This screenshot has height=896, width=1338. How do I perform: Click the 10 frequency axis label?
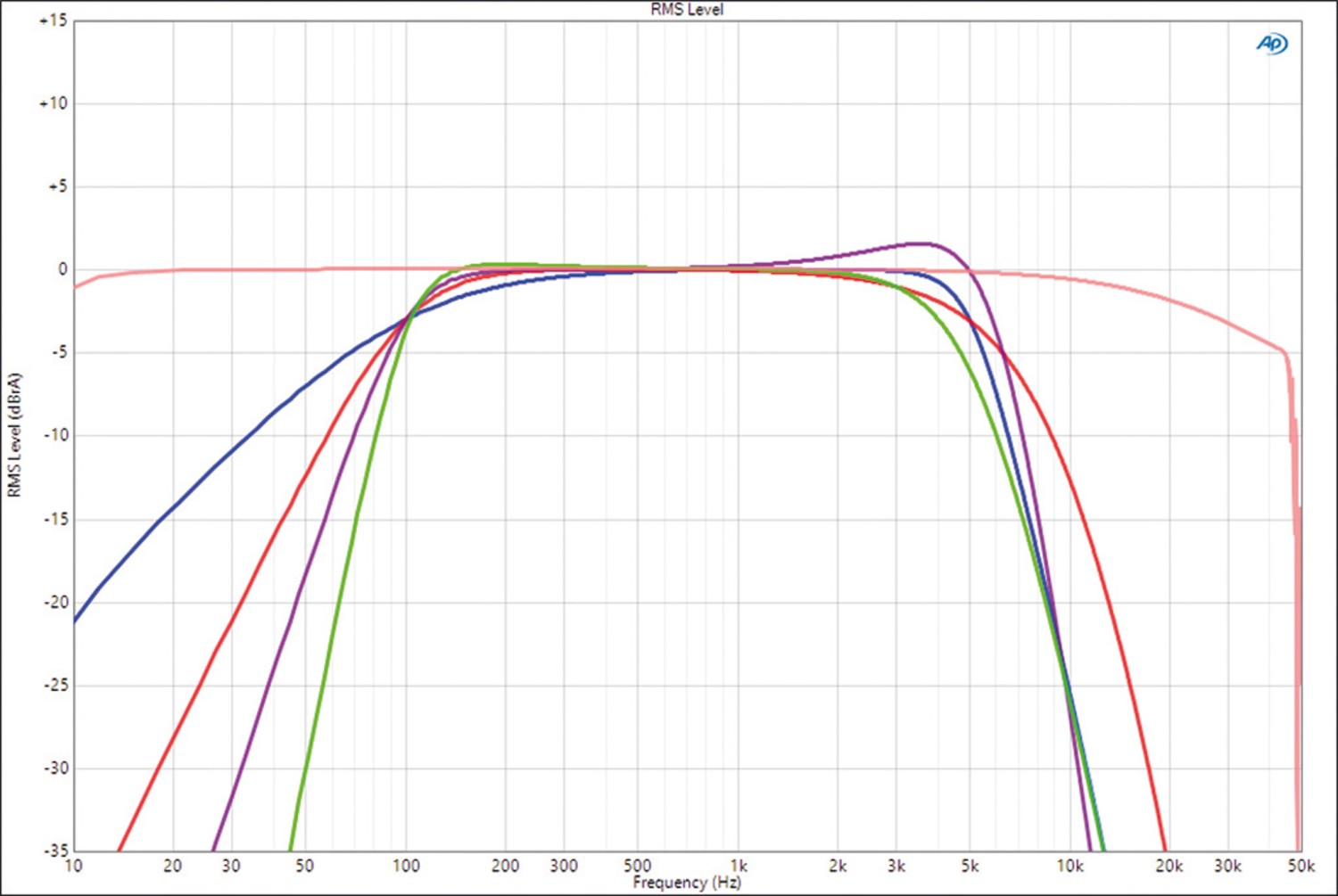(x=73, y=866)
